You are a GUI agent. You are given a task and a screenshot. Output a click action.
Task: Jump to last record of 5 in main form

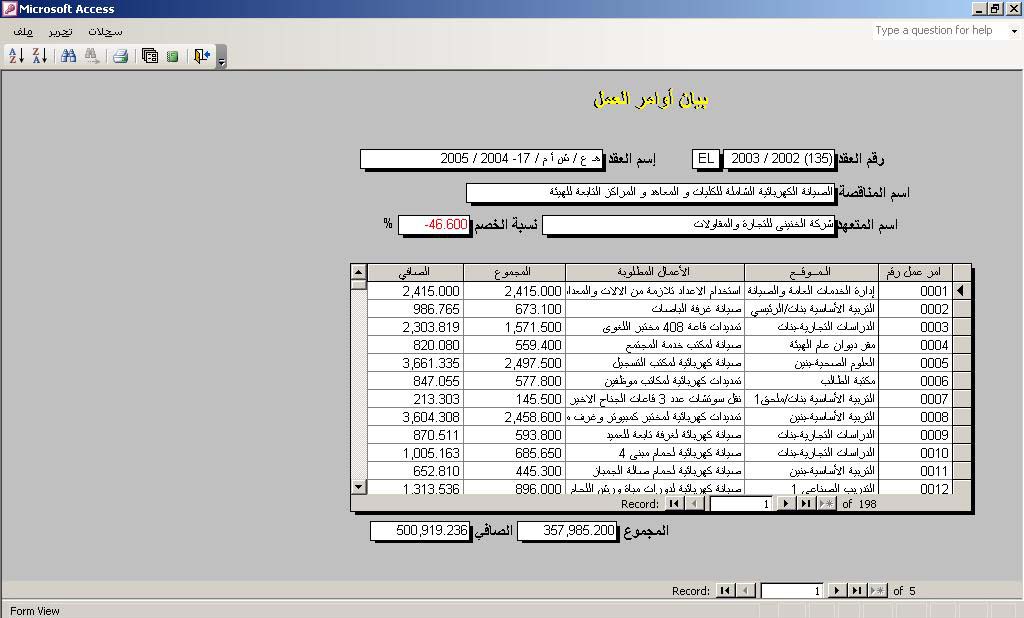coord(857,591)
